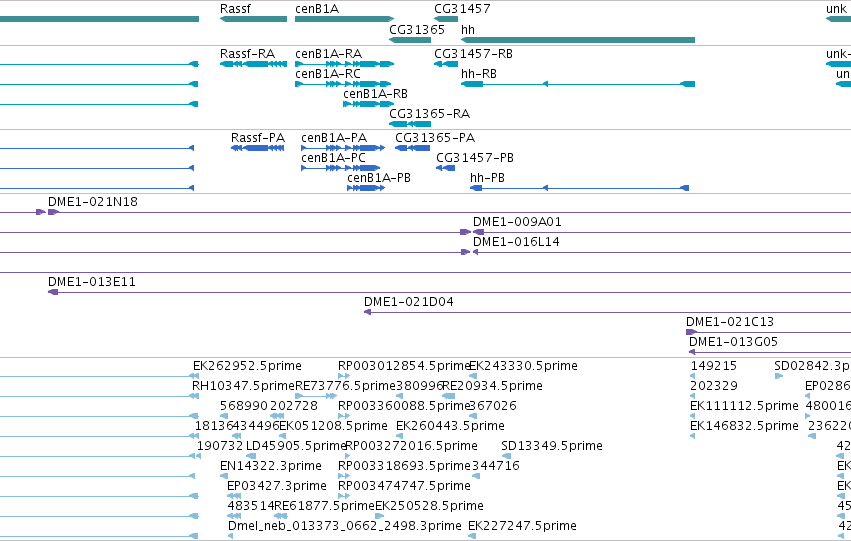Click the EK250528.5prime label
Screen dimensions: 851x541
(x=429, y=507)
